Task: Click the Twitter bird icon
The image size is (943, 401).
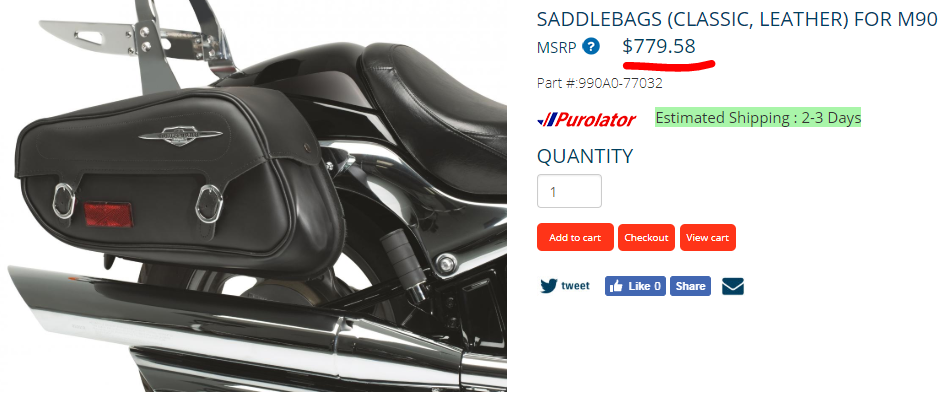Action: click(x=548, y=286)
